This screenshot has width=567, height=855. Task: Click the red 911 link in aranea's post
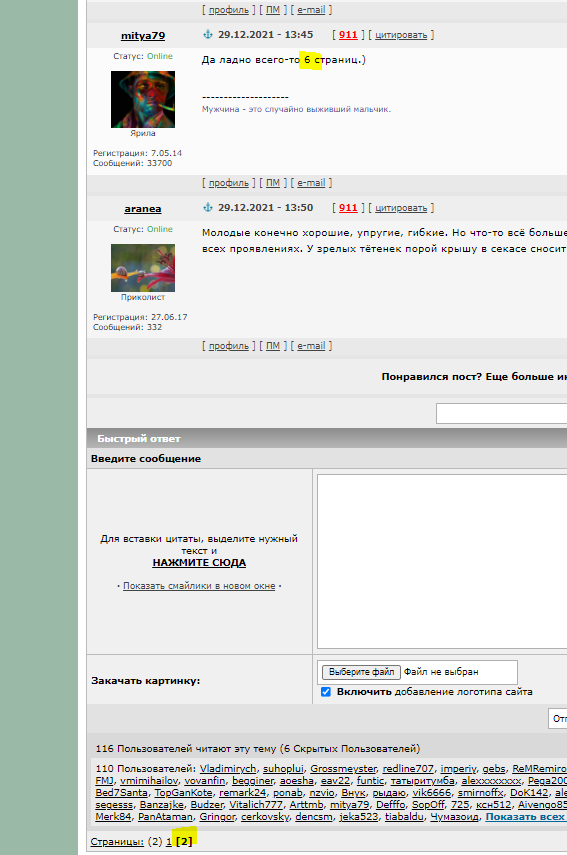point(348,208)
